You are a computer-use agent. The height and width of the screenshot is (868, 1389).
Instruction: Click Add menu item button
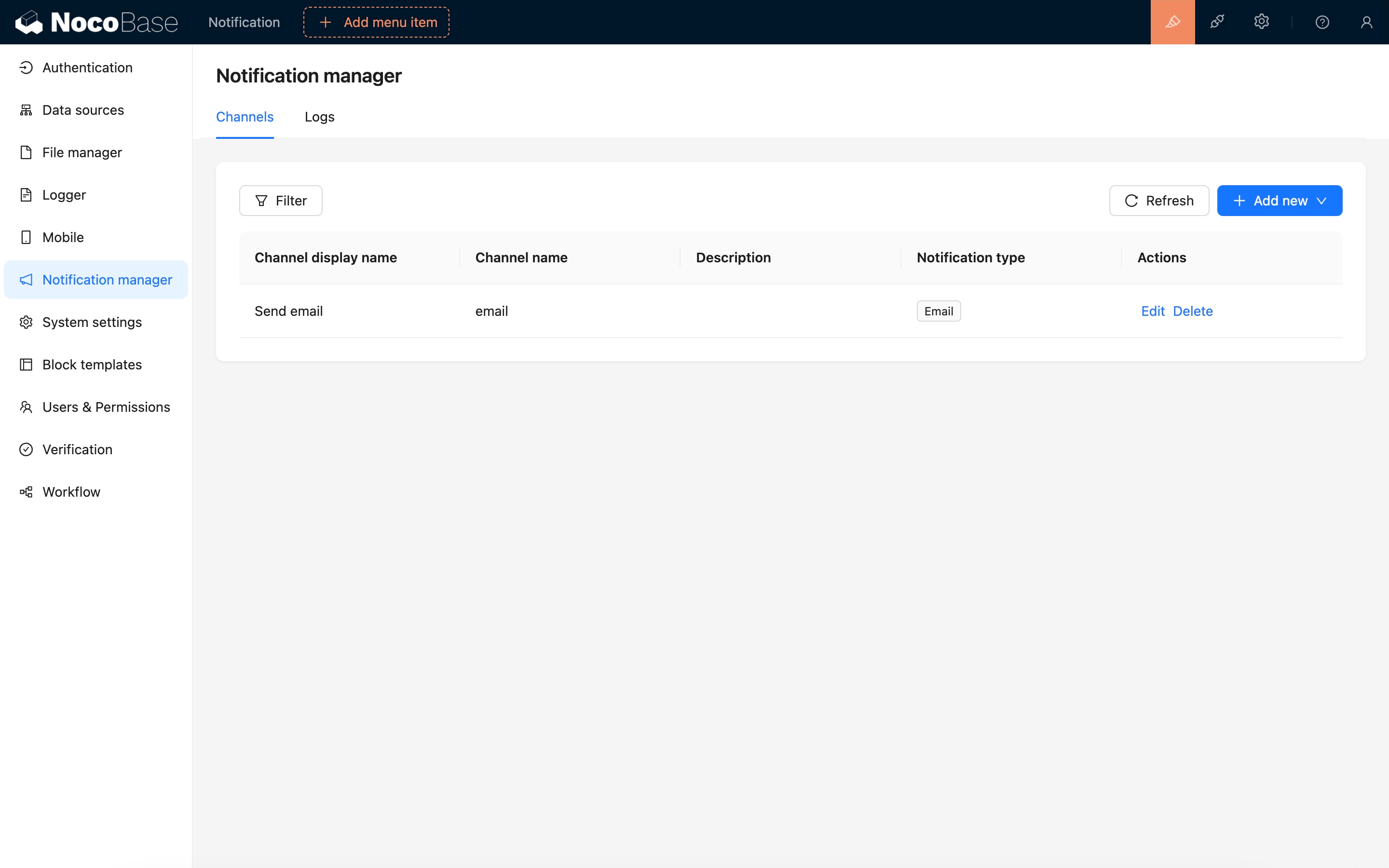coord(376,22)
